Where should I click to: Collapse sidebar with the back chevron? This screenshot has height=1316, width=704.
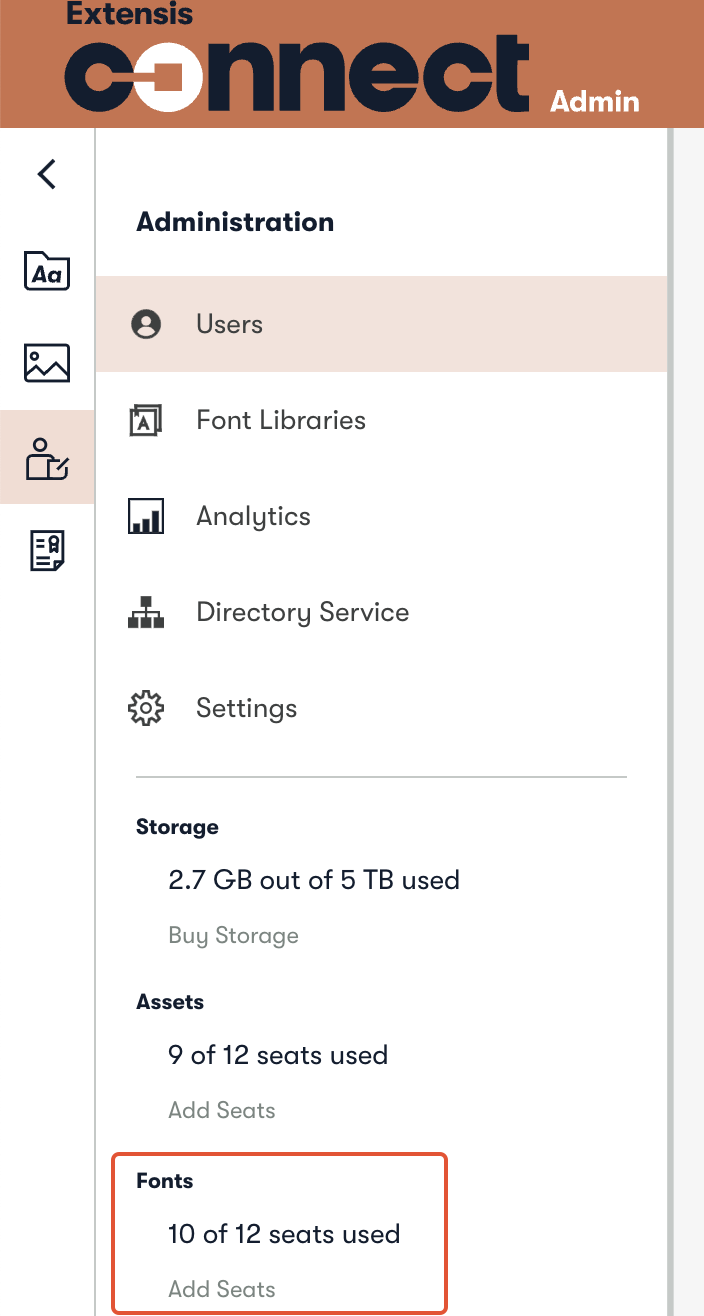pyautogui.click(x=46, y=174)
